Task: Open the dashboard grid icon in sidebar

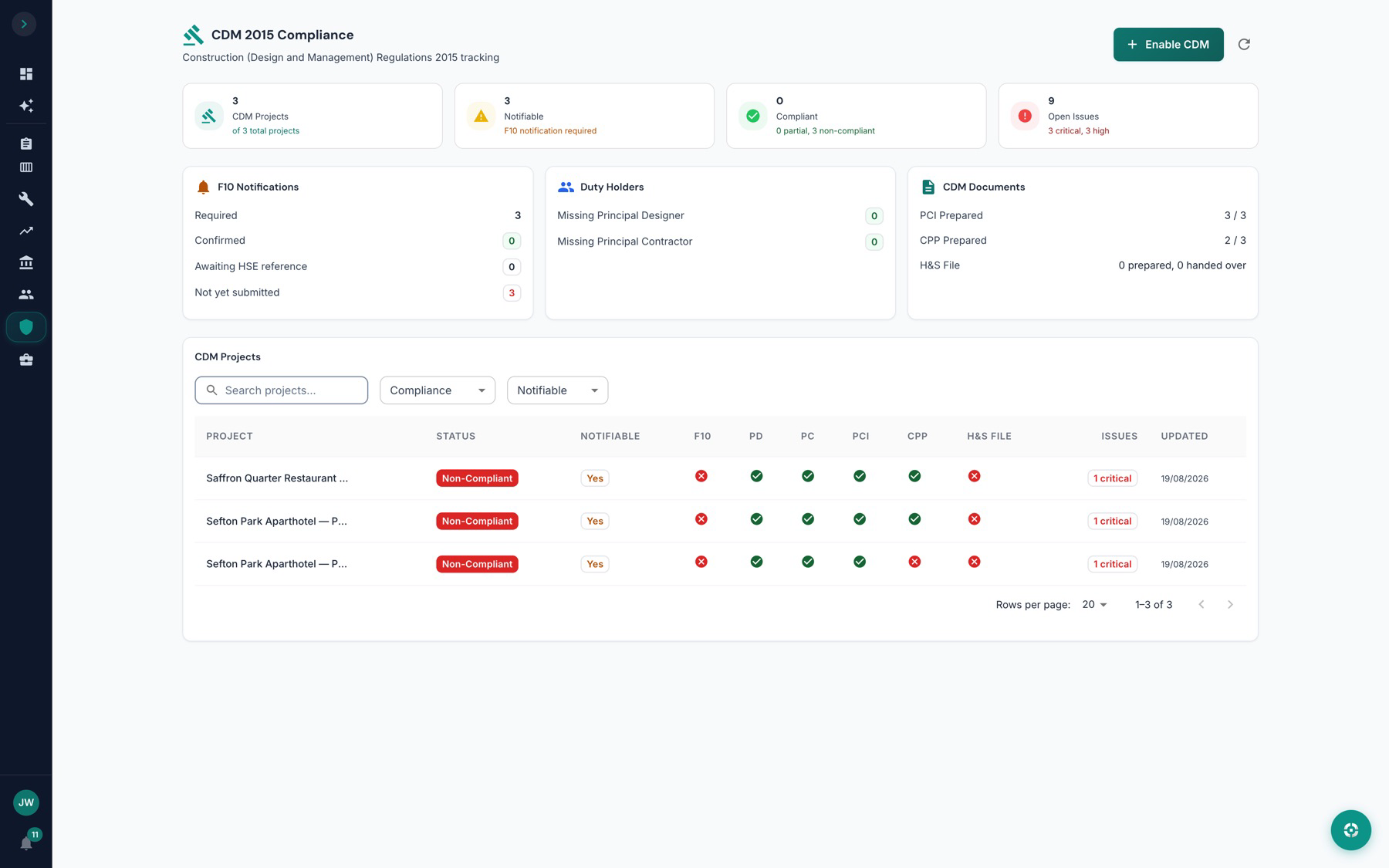Action: [26, 73]
